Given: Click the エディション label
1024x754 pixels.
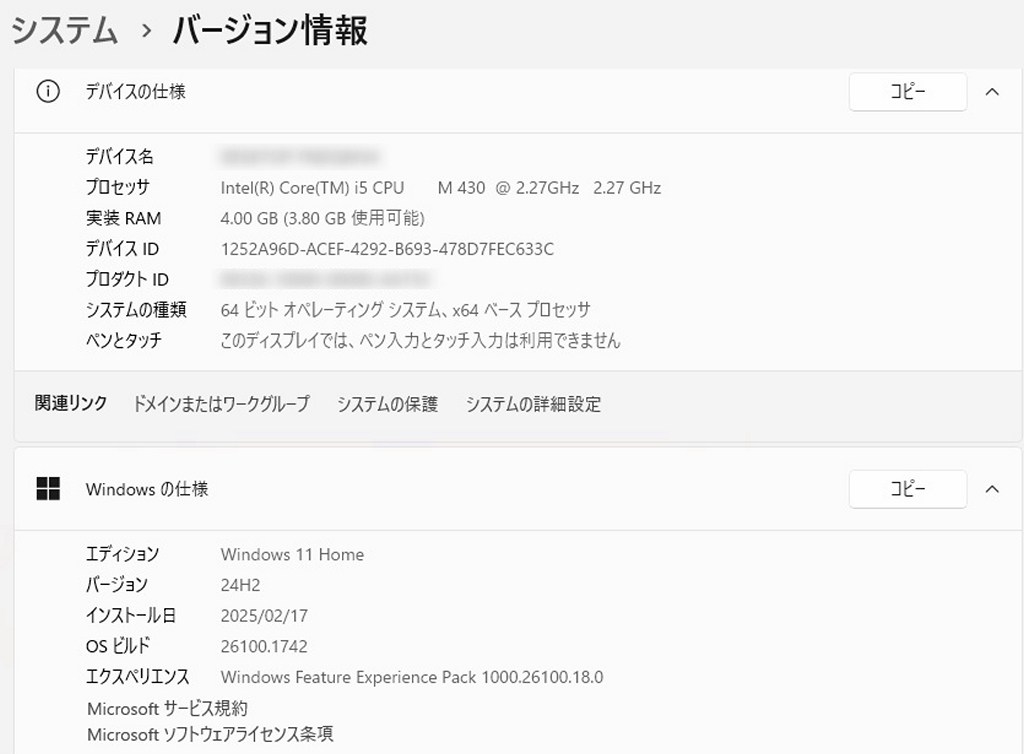Looking at the screenshot, I should tap(122, 554).
